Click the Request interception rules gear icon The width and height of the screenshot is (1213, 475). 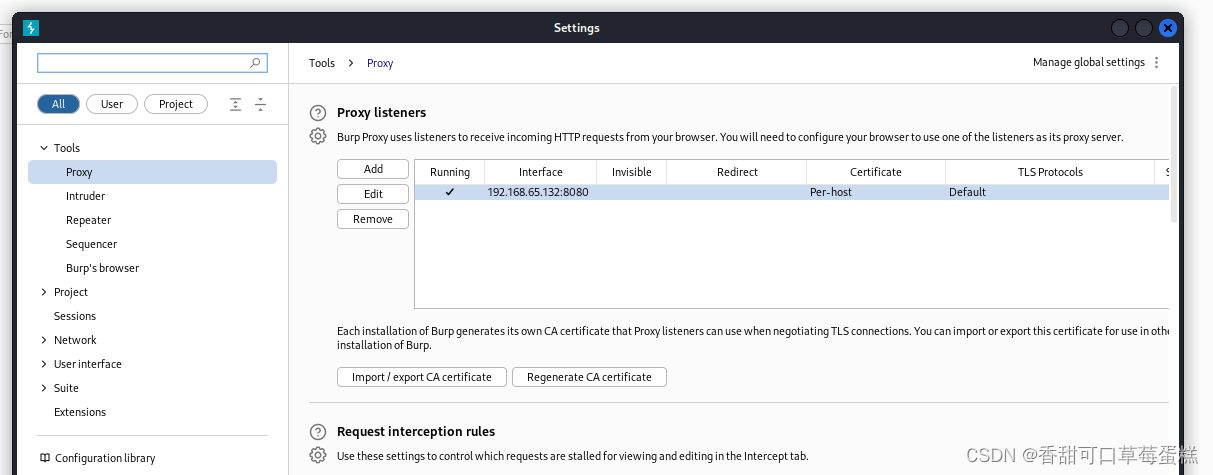(318, 455)
